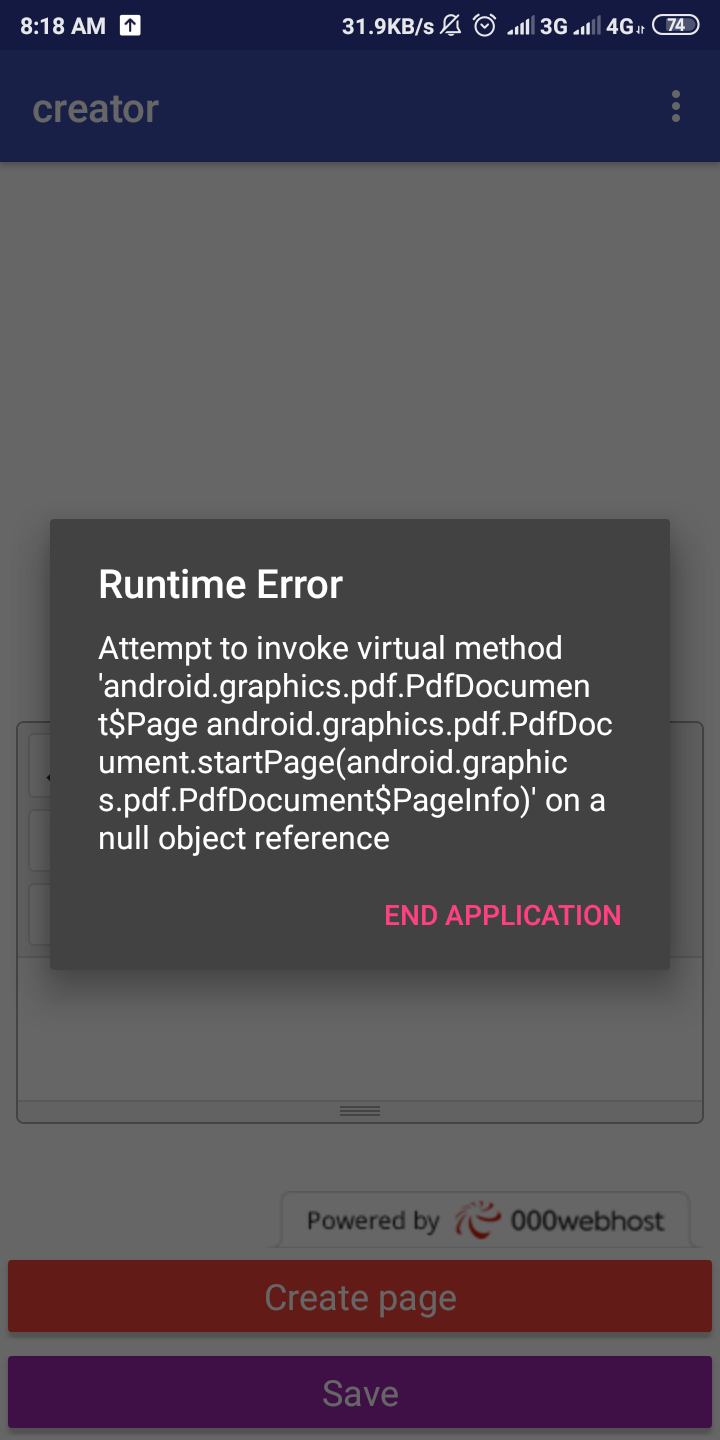This screenshot has height=1440, width=720.
Task: Tap the 3G signal strength icon
Action: [537, 26]
